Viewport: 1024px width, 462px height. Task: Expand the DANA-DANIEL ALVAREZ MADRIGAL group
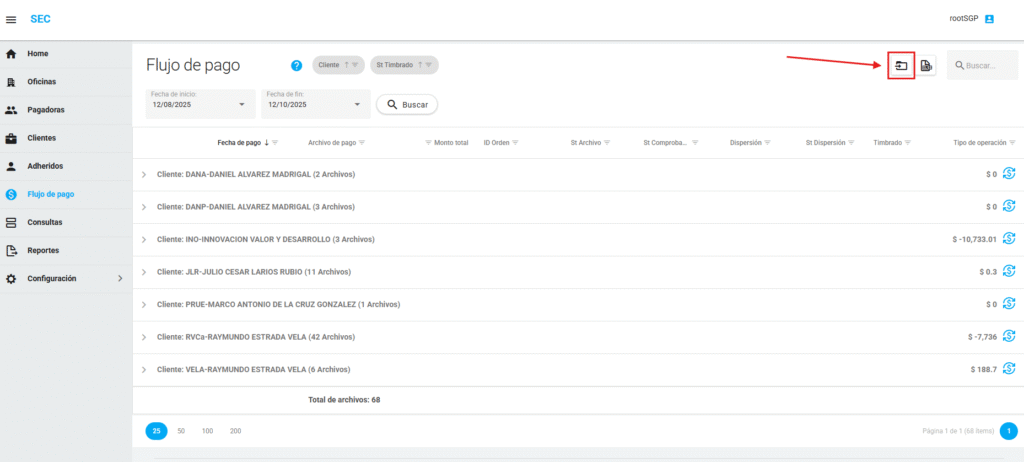point(144,174)
